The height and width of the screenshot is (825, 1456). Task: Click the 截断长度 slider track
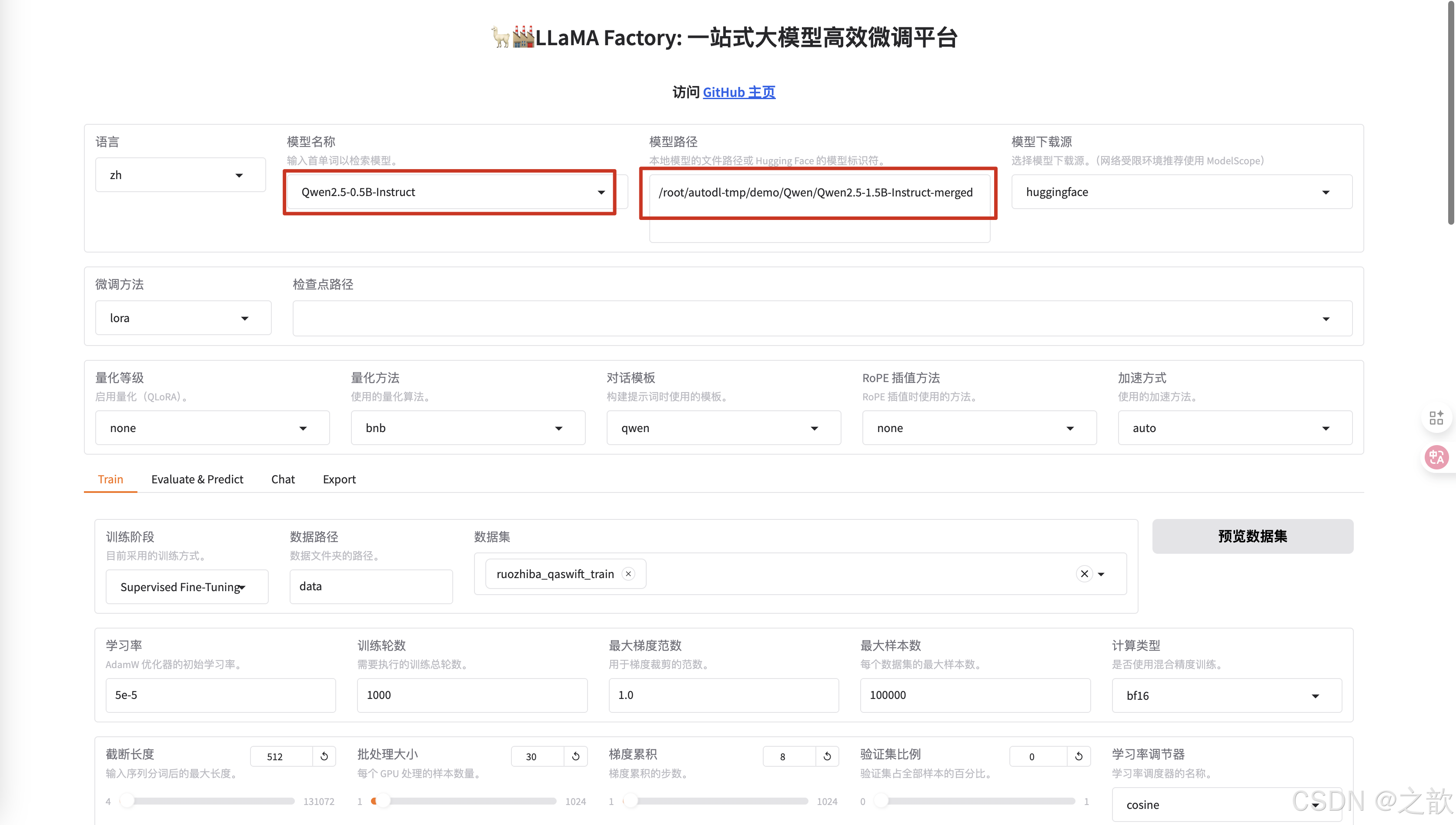click(207, 801)
